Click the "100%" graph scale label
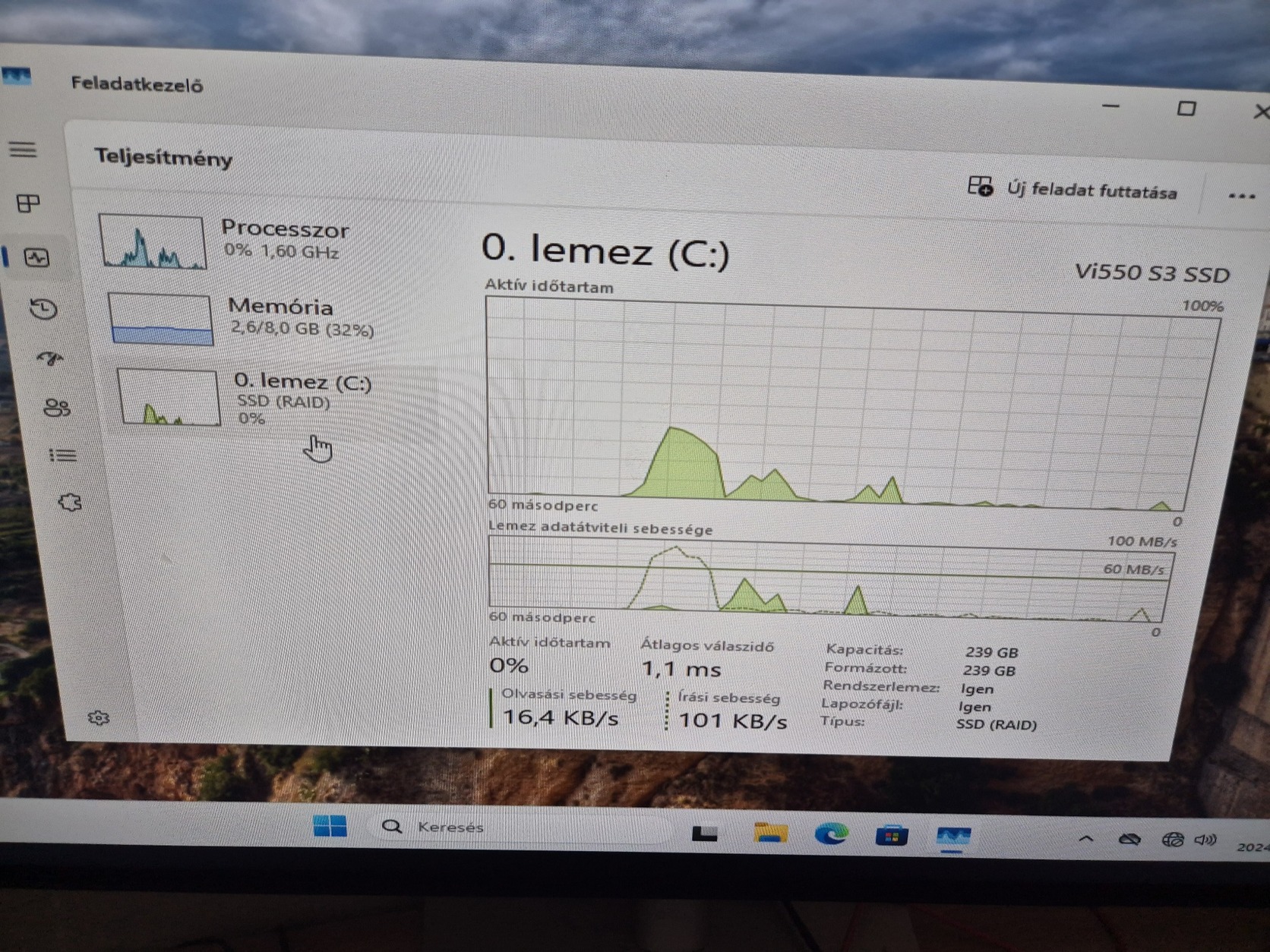 (1202, 306)
